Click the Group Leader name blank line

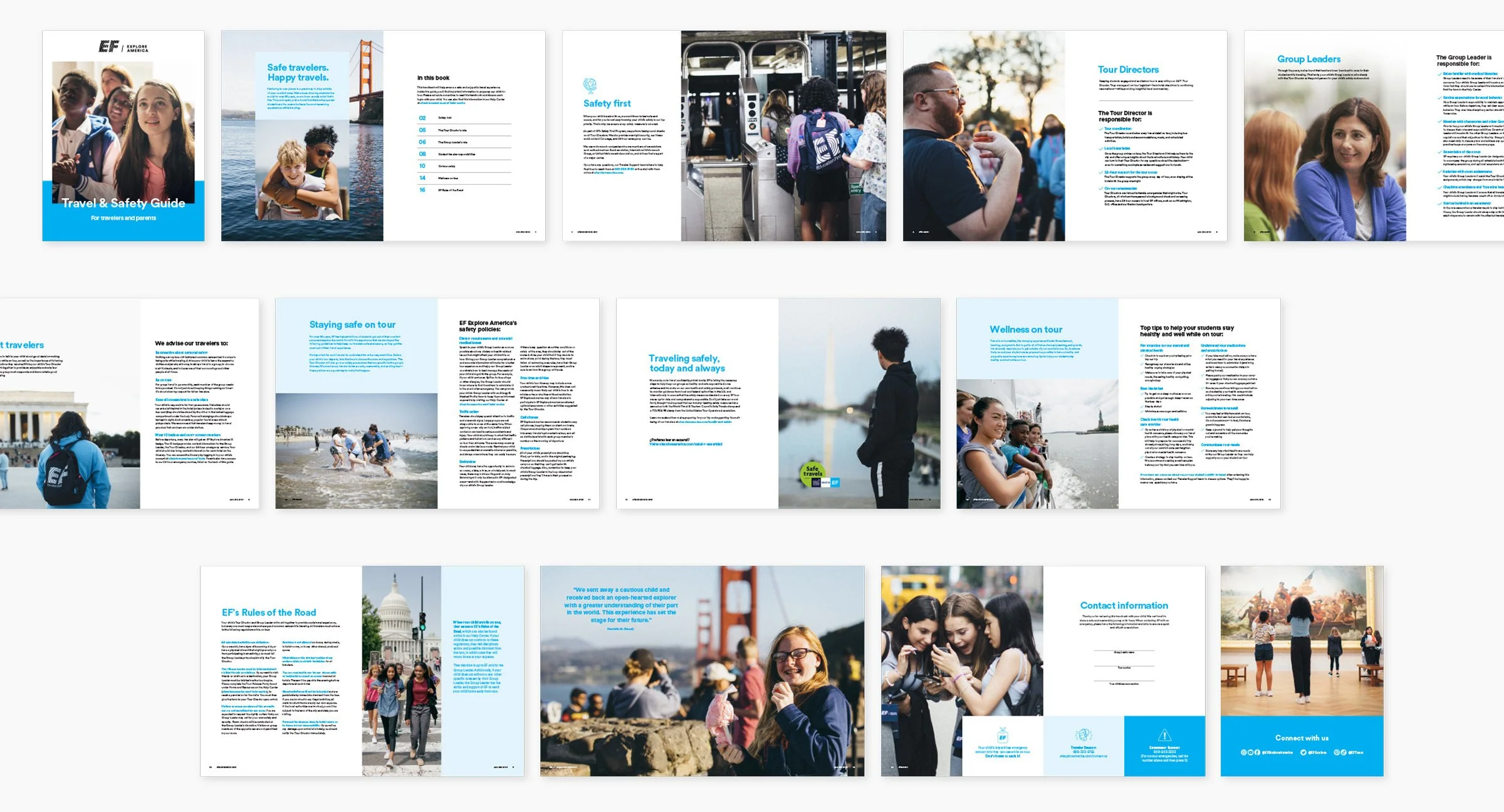point(1124,650)
